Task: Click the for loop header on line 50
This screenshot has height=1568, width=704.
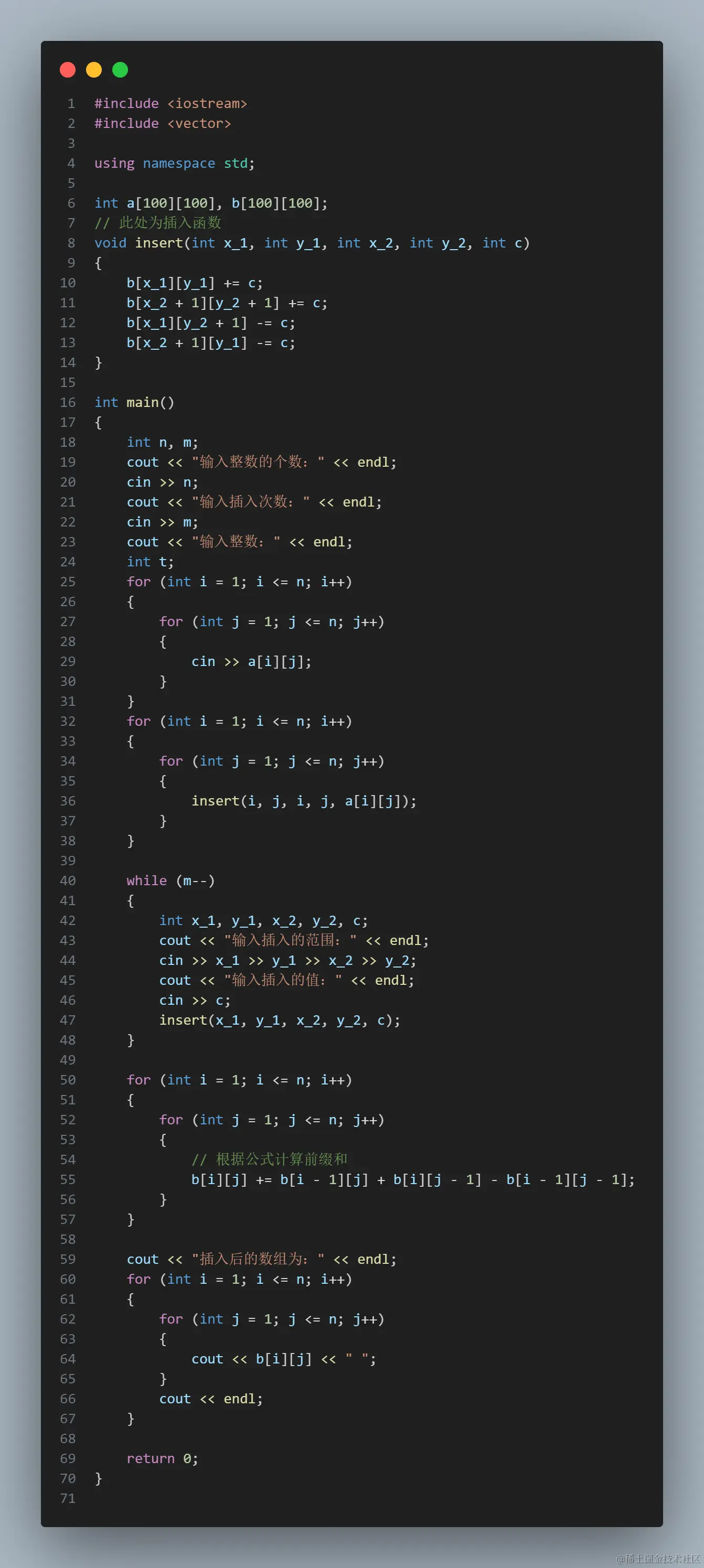Action: pyautogui.click(x=239, y=1080)
